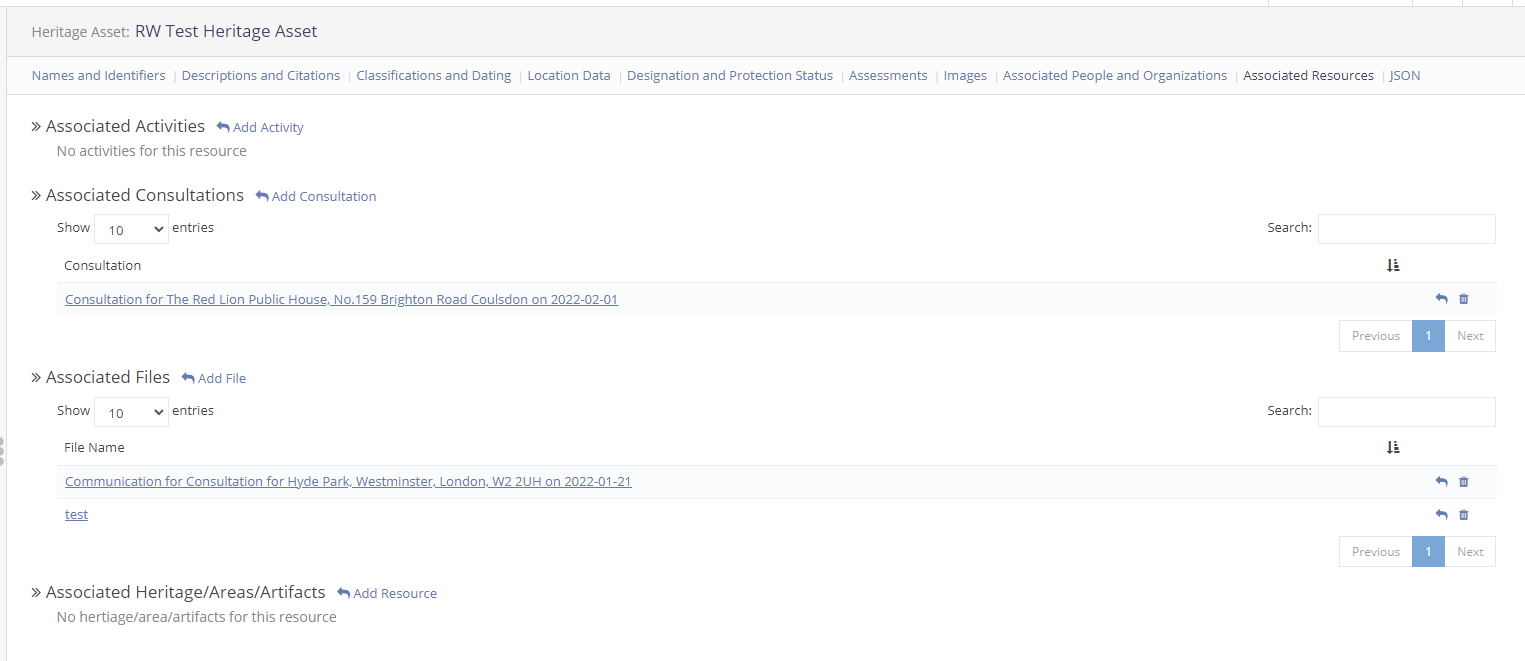Remove the Hyde Park communication file with the trash icon
Image resolution: width=1525 pixels, height=661 pixels.
pyautogui.click(x=1463, y=481)
